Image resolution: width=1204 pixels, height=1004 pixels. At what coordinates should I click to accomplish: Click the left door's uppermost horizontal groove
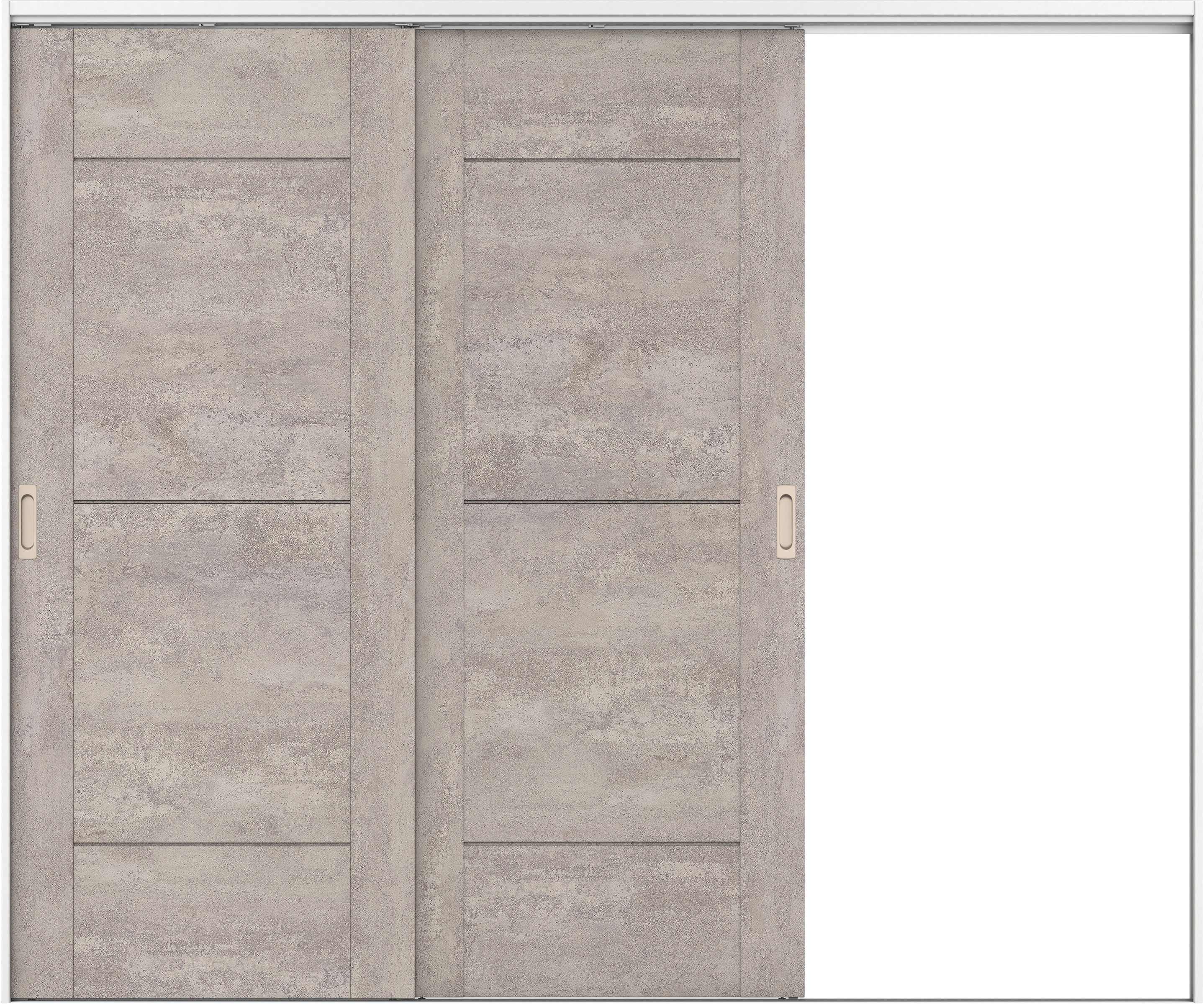(x=212, y=159)
